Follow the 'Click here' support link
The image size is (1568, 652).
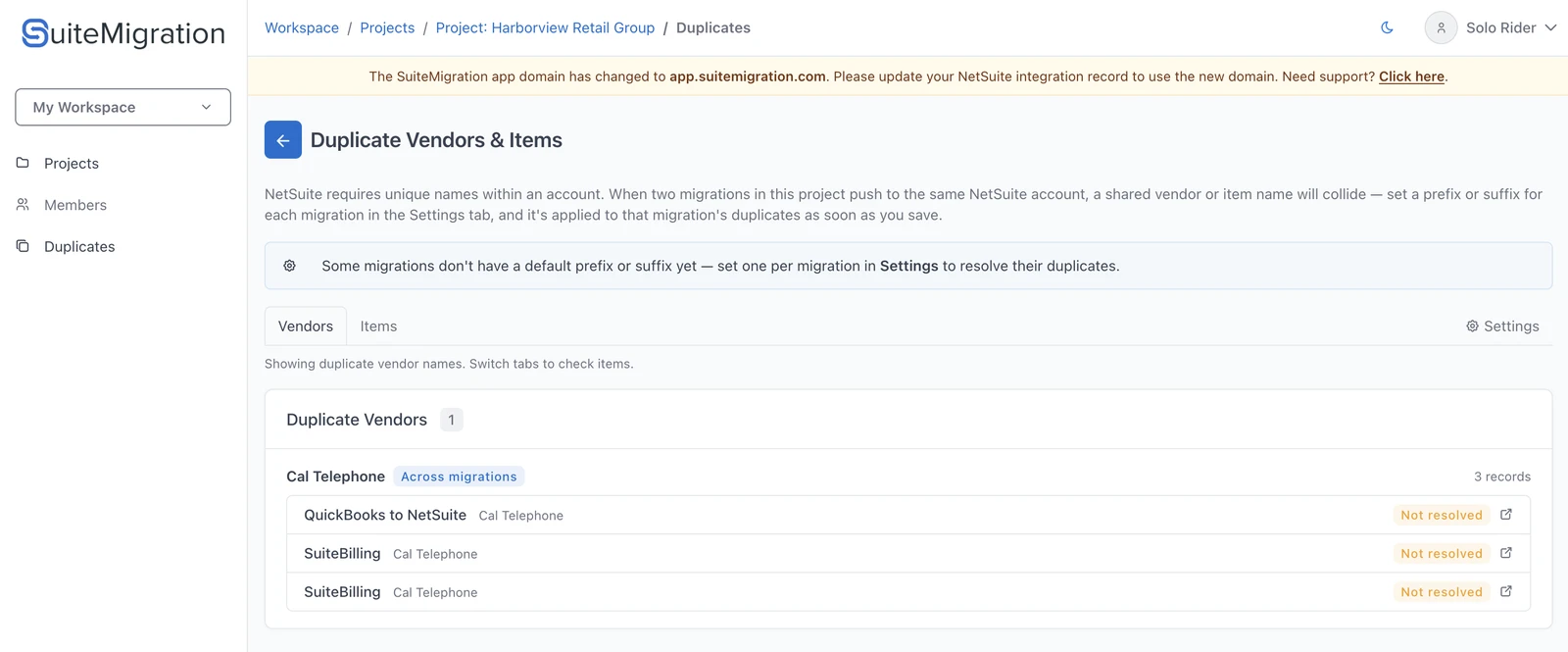[x=1411, y=76]
